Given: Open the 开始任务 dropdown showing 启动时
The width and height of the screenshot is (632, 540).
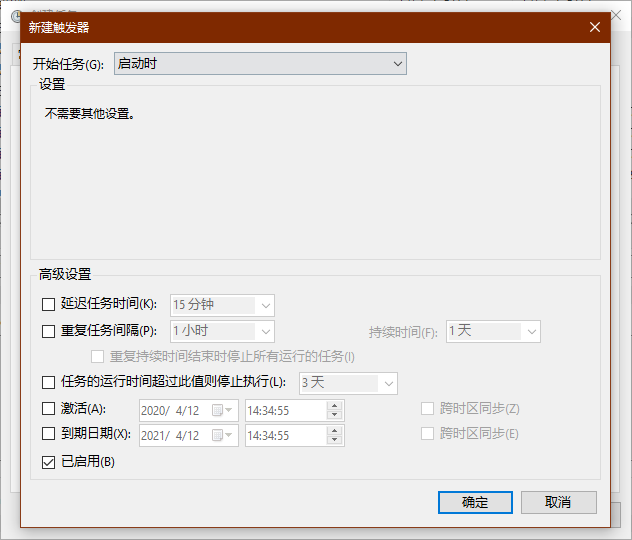Looking at the screenshot, I should click(260, 63).
